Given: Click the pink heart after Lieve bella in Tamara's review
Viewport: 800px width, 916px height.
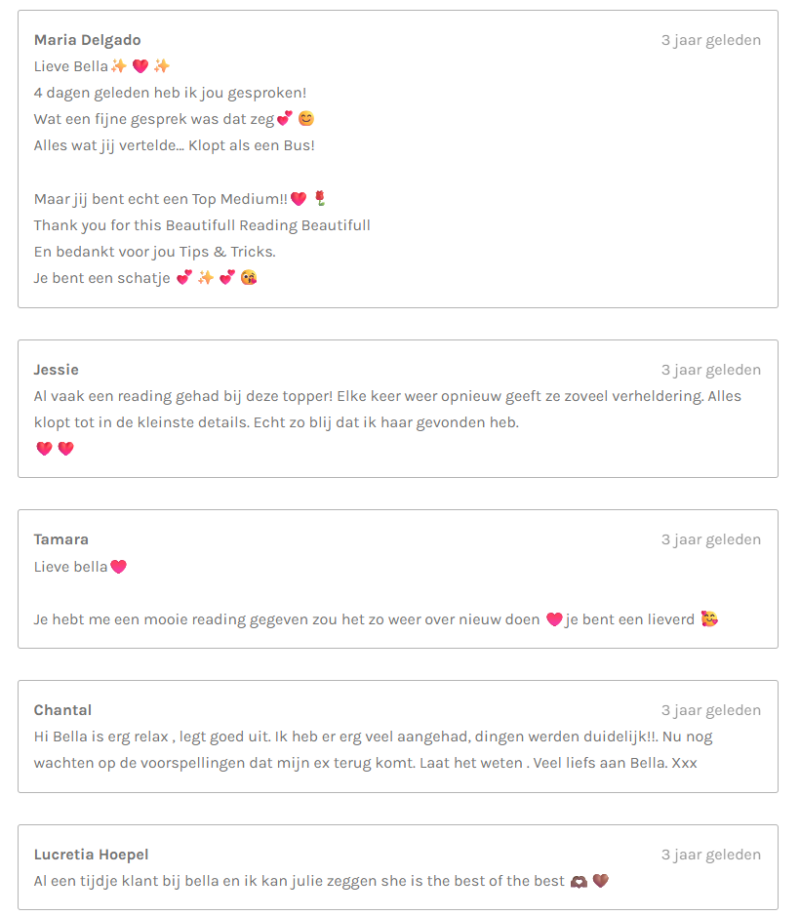Looking at the screenshot, I should click(119, 567).
